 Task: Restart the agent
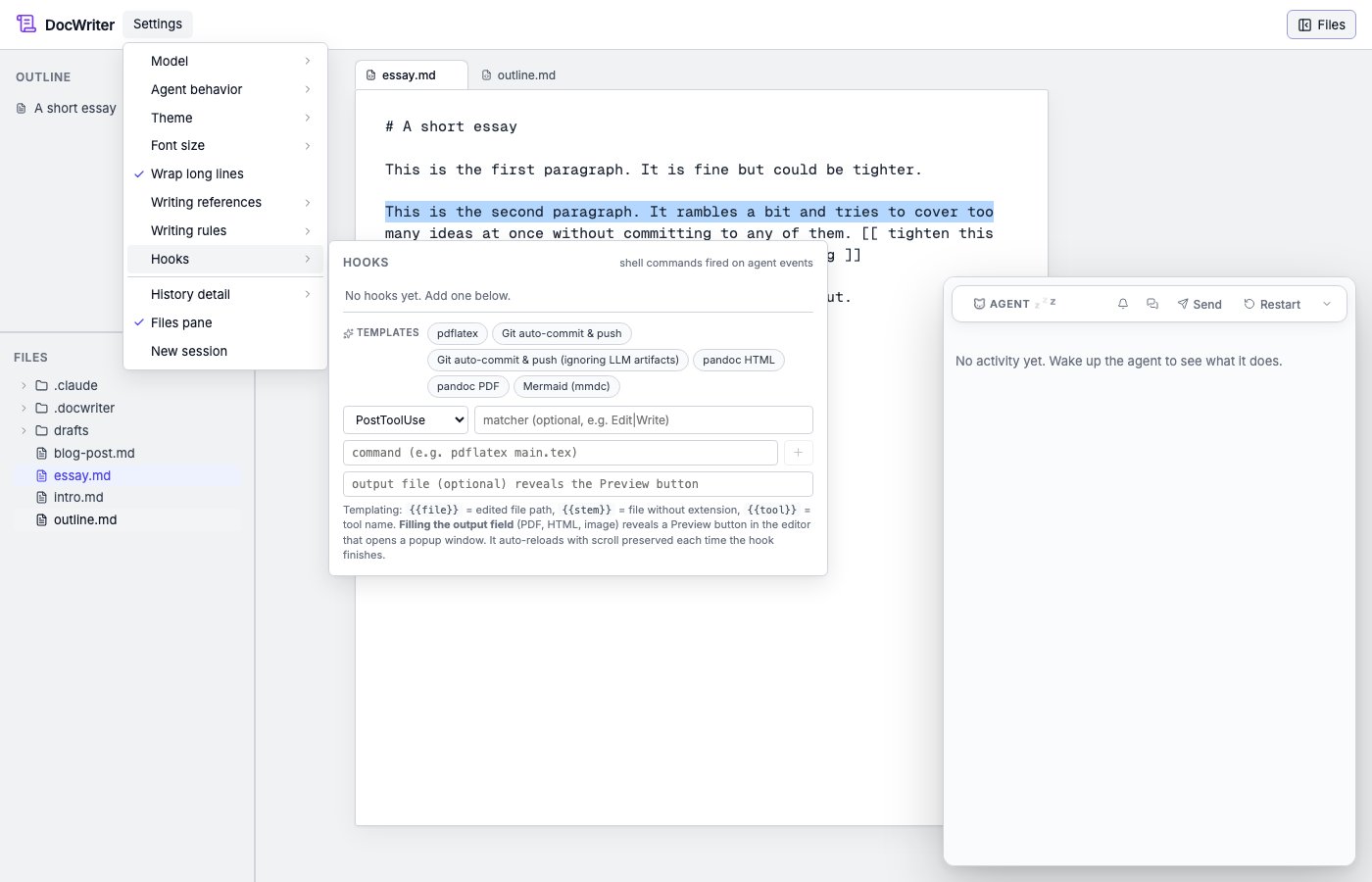(1272, 304)
